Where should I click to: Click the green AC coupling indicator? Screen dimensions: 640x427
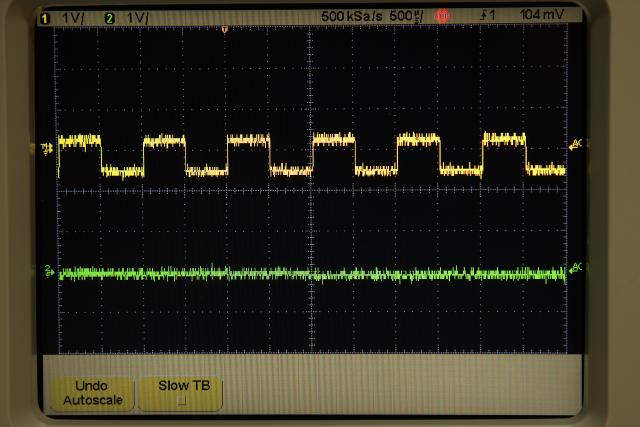pyautogui.click(x=576, y=268)
